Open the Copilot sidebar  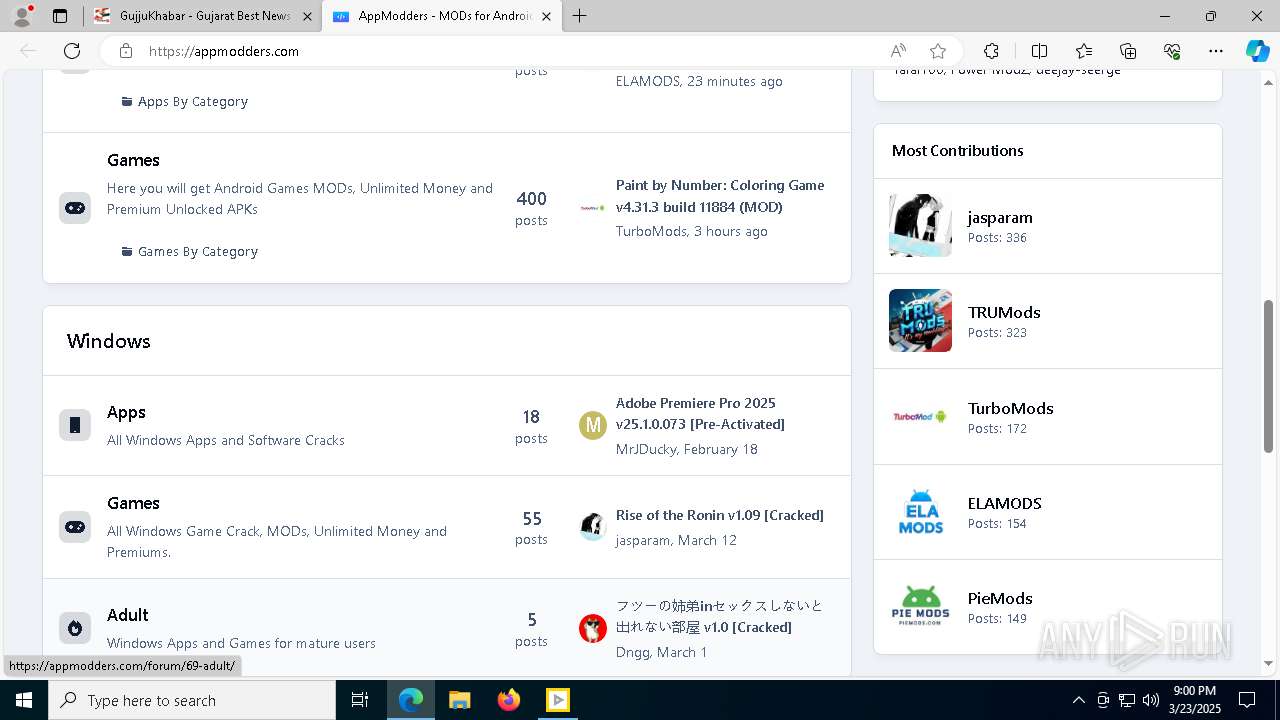pos(1257,51)
